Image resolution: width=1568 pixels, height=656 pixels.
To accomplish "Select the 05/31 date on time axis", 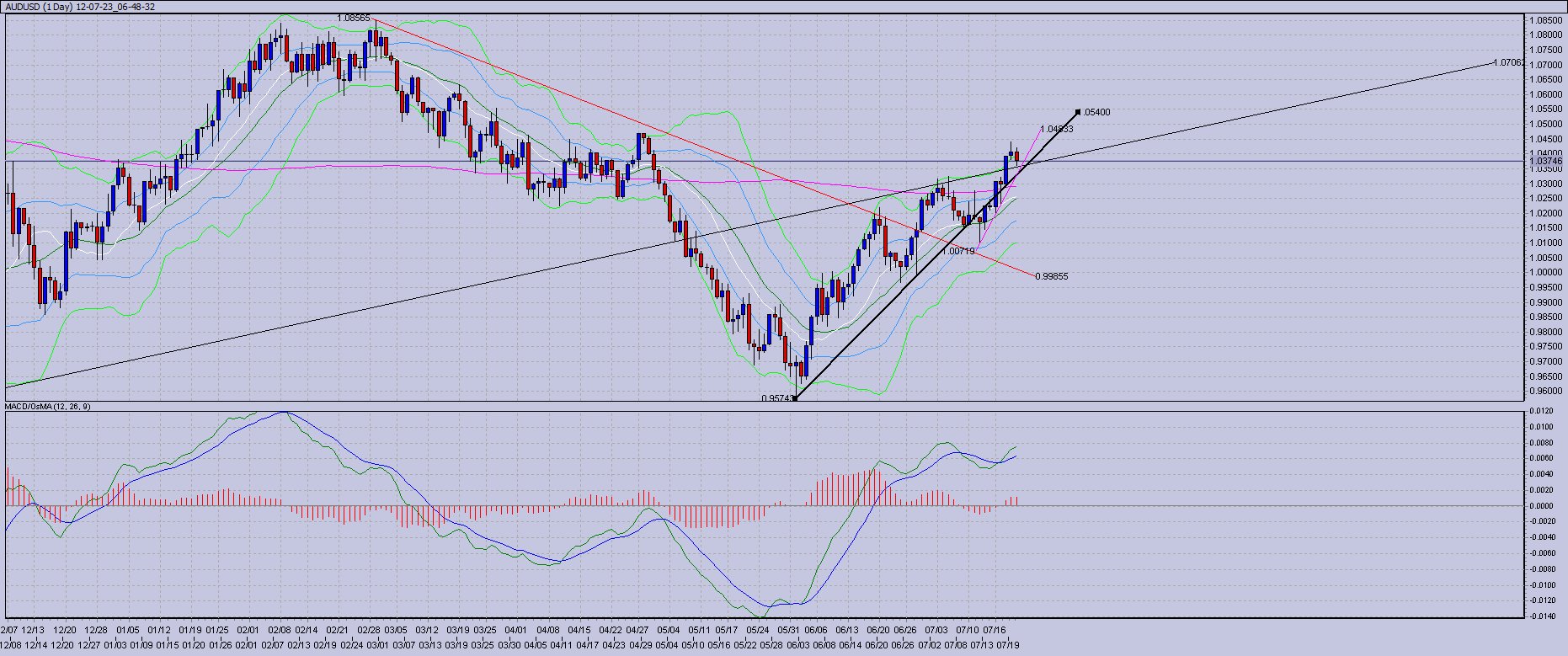I will [x=788, y=629].
